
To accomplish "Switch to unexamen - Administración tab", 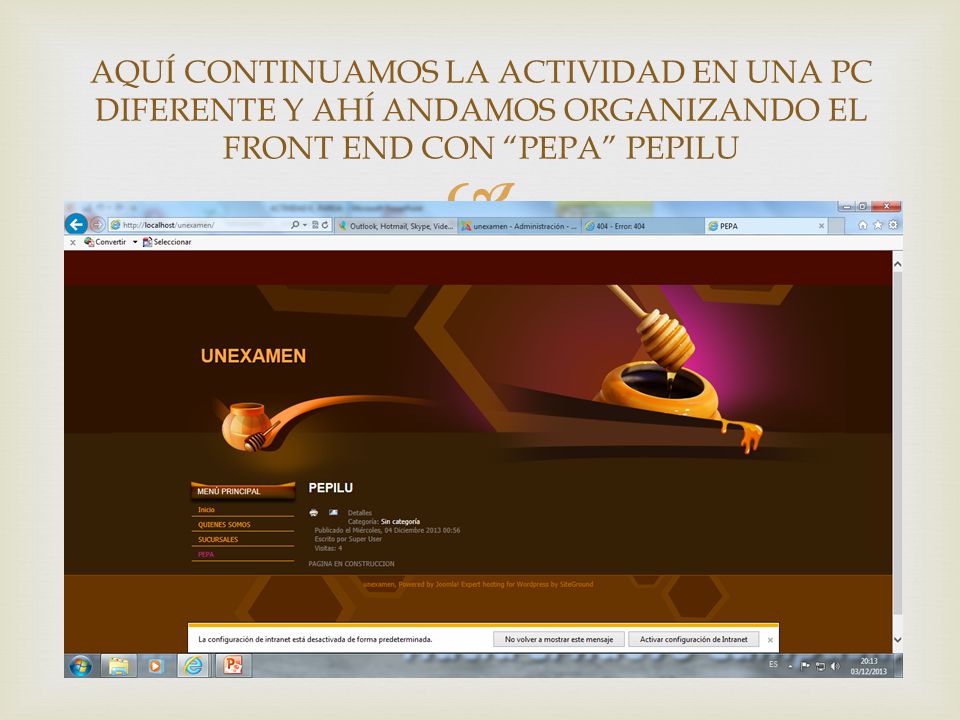I will pyautogui.click(x=519, y=226).
